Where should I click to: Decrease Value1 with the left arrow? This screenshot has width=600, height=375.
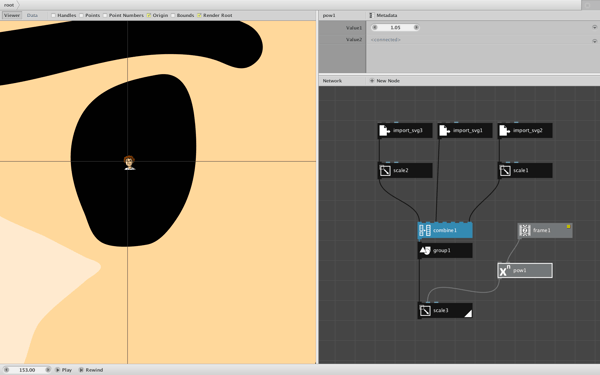375,27
